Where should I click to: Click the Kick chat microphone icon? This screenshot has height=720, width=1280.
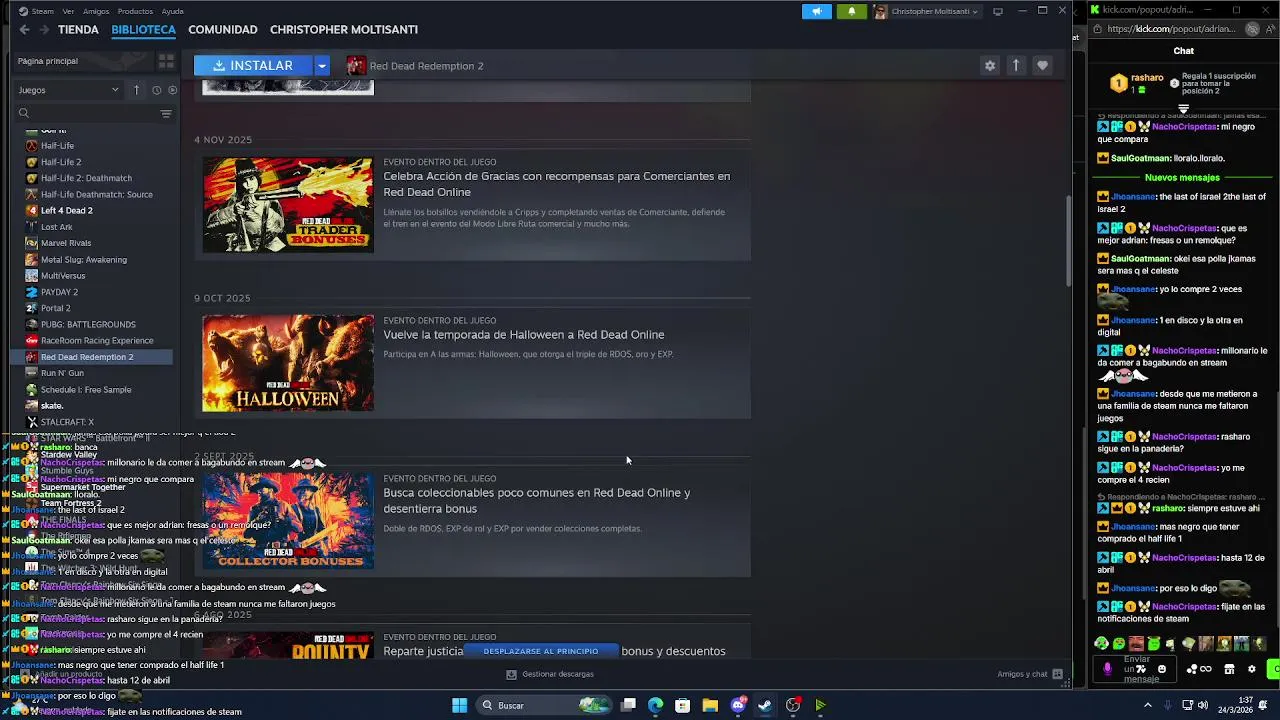[1107, 669]
